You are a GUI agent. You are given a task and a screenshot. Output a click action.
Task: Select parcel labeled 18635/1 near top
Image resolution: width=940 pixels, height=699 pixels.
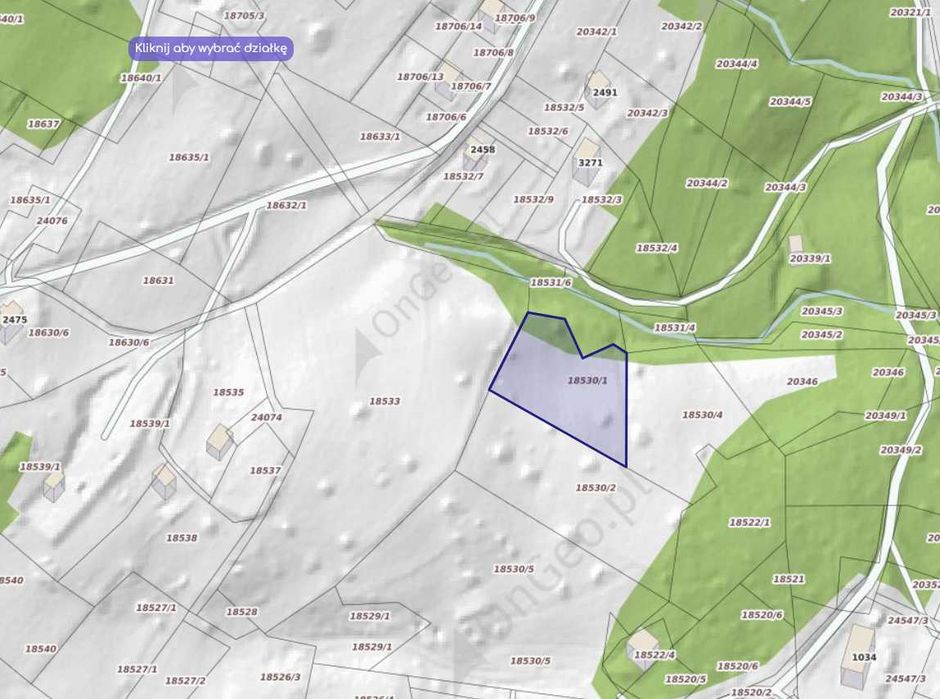188,157
